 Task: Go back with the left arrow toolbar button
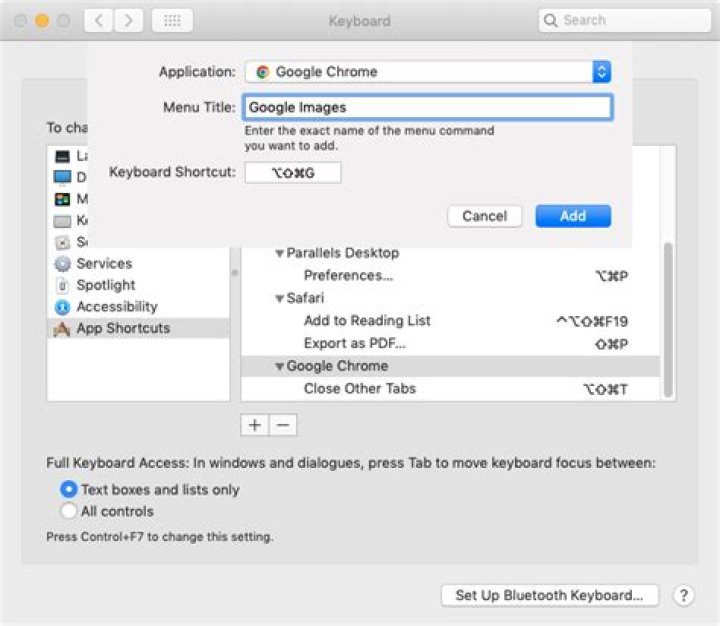[98, 21]
